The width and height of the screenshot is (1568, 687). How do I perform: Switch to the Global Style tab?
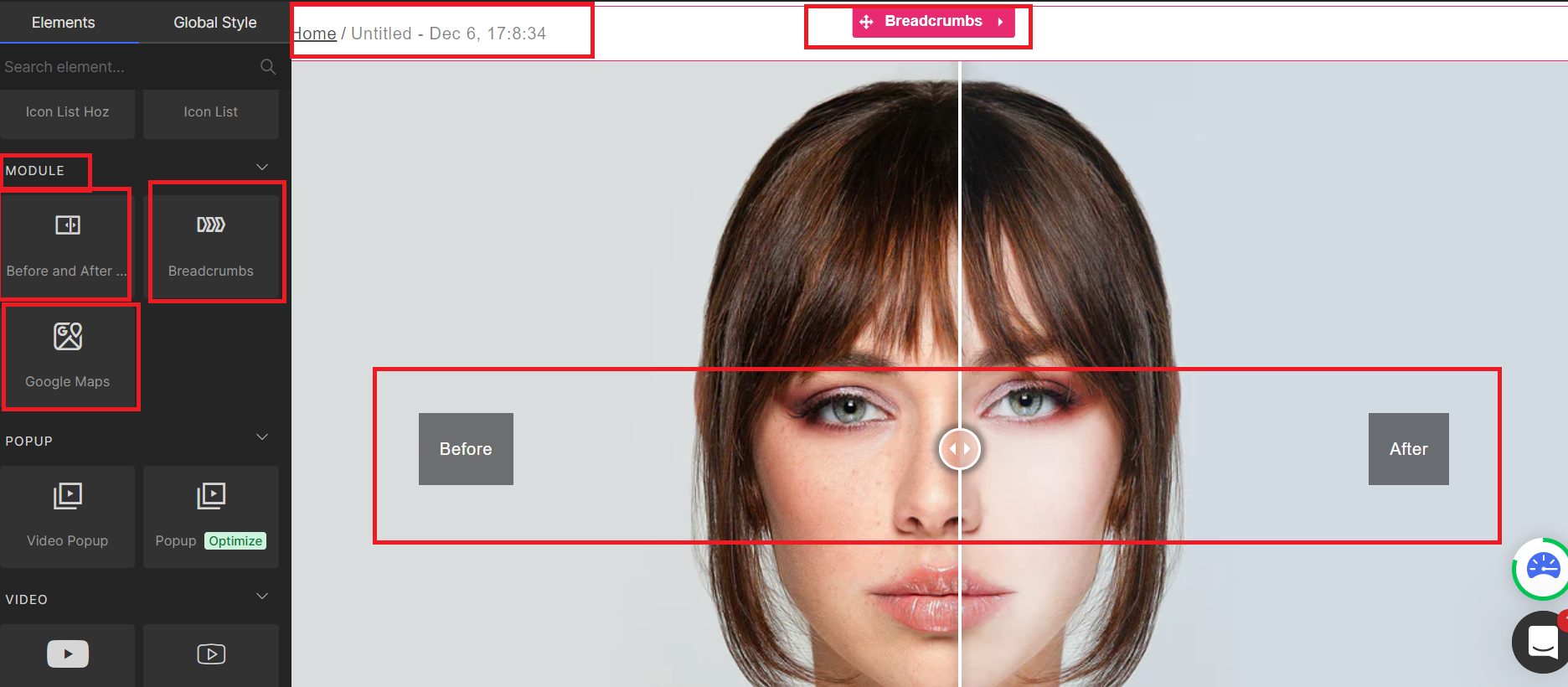click(215, 23)
